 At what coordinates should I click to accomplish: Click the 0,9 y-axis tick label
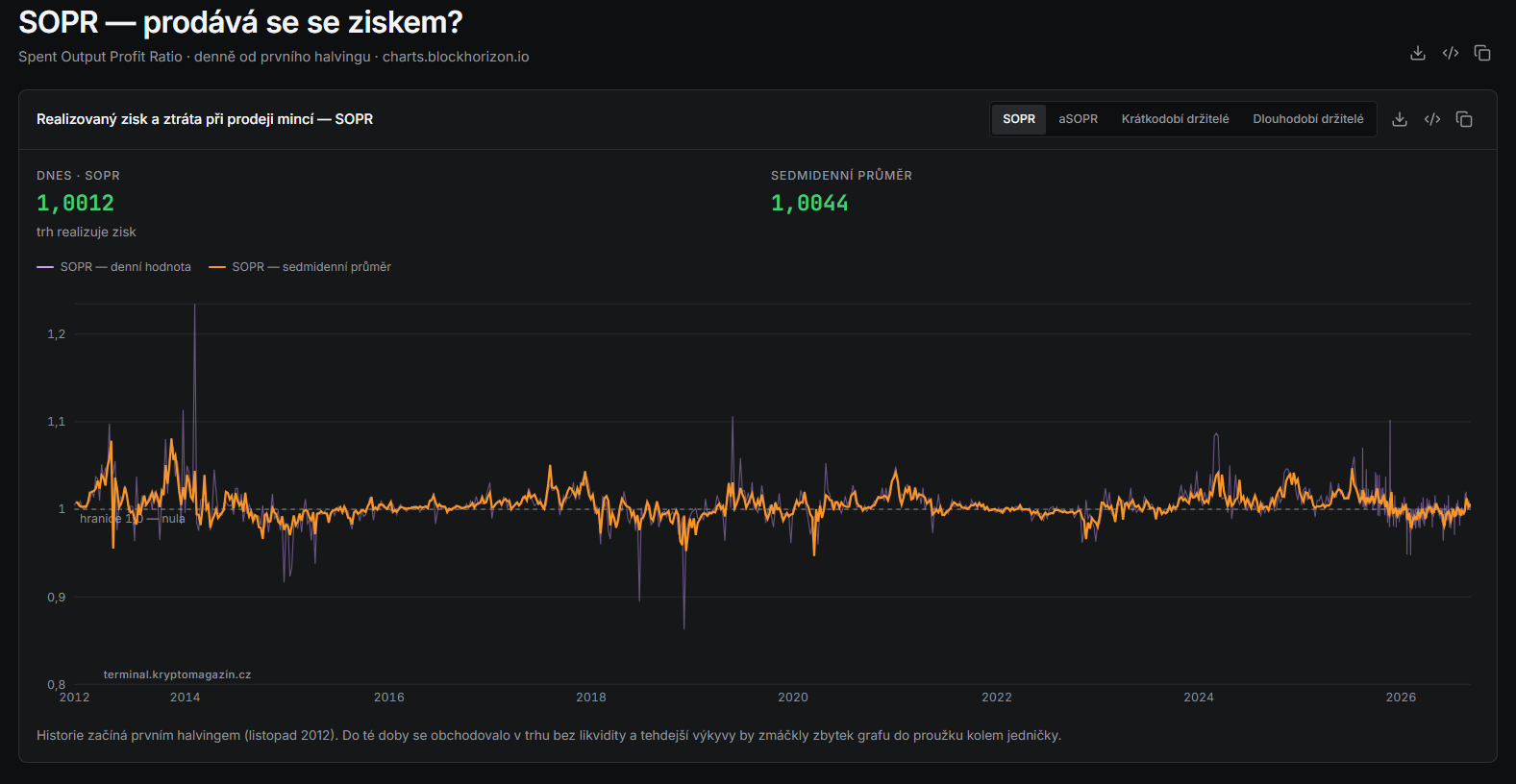pos(57,598)
